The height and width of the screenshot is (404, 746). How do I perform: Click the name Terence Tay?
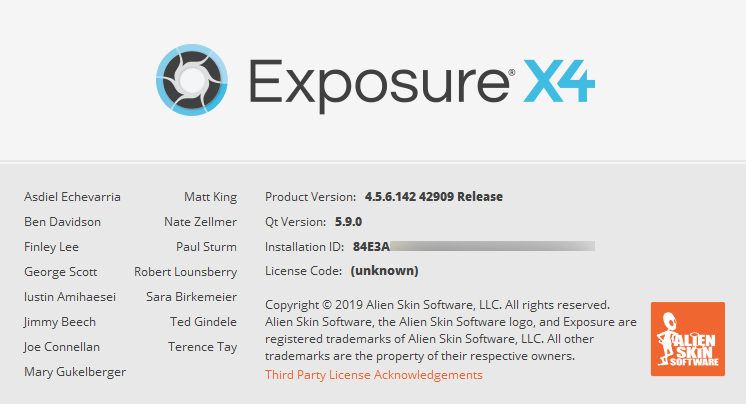(x=202, y=347)
